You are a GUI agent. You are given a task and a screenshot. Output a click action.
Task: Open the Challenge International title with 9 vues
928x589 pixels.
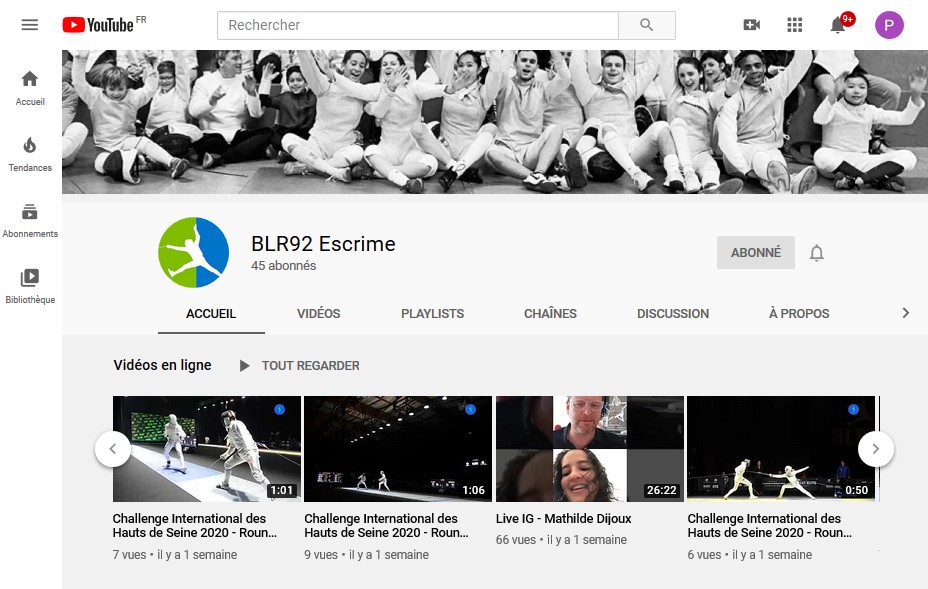(x=386, y=526)
